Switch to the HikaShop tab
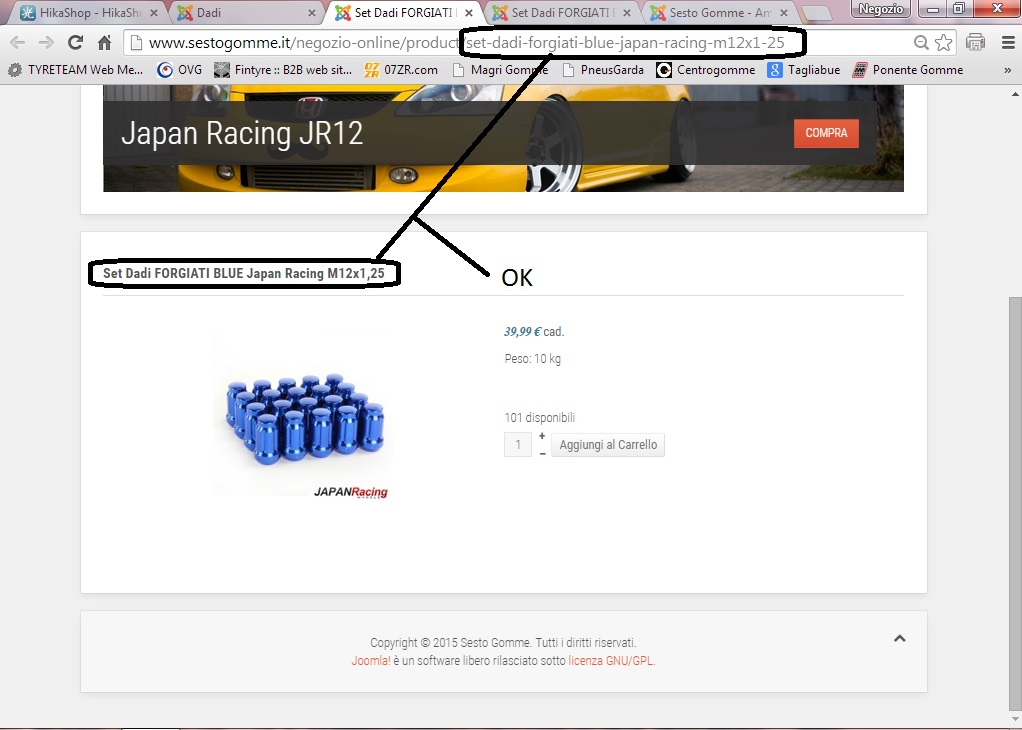The height and width of the screenshot is (730, 1022). (x=89, y=12)
